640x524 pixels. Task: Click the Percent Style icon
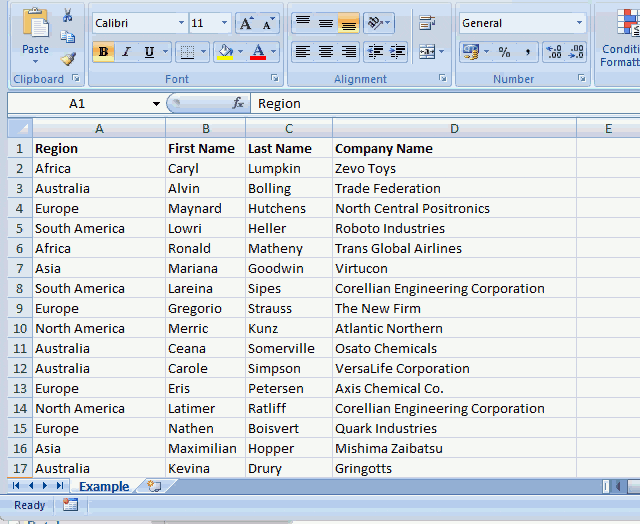[504, 52]
